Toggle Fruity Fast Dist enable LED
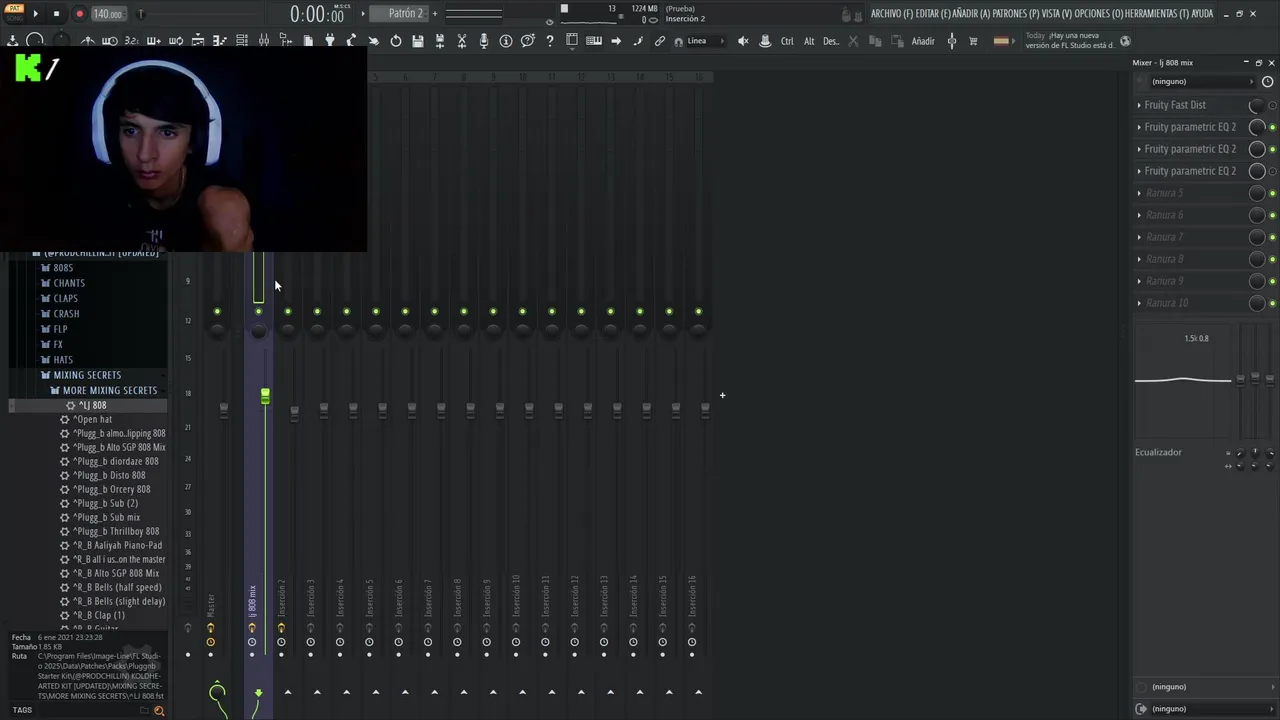1280x720 pixels. click(1272, 105)
